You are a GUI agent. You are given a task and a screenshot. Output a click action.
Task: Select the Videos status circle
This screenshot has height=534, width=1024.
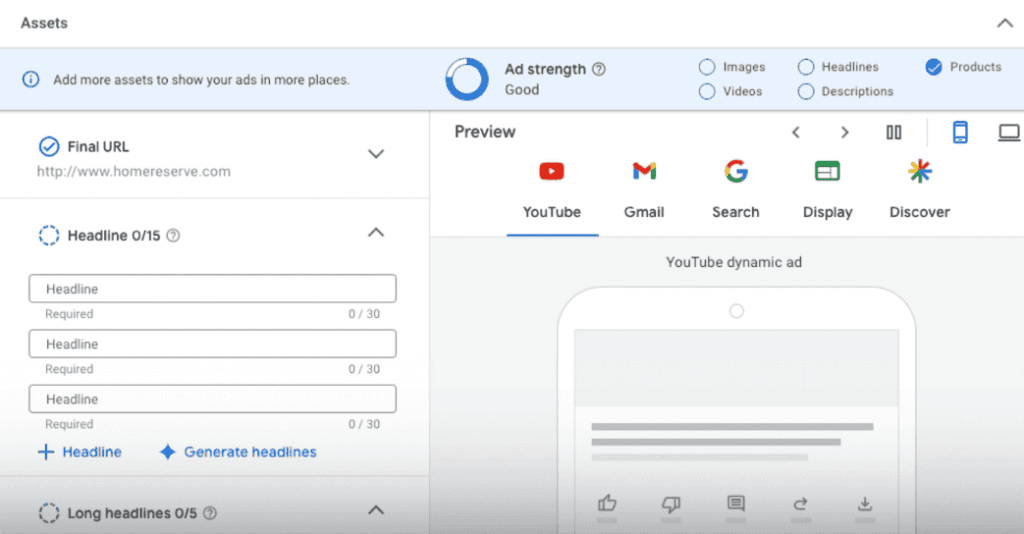click(x=707, y=91)
